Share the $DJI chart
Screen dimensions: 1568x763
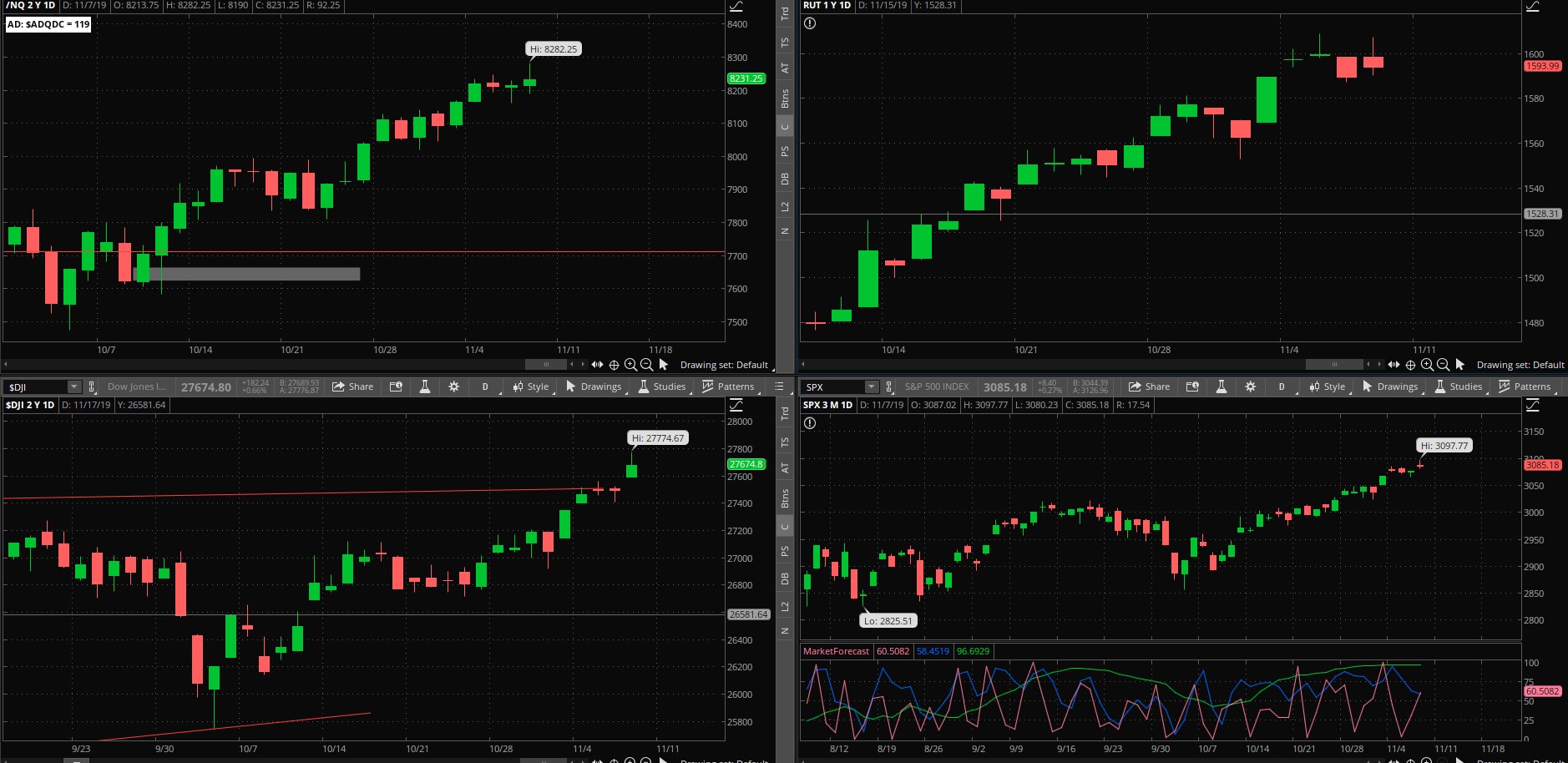(x=352, y=387)
